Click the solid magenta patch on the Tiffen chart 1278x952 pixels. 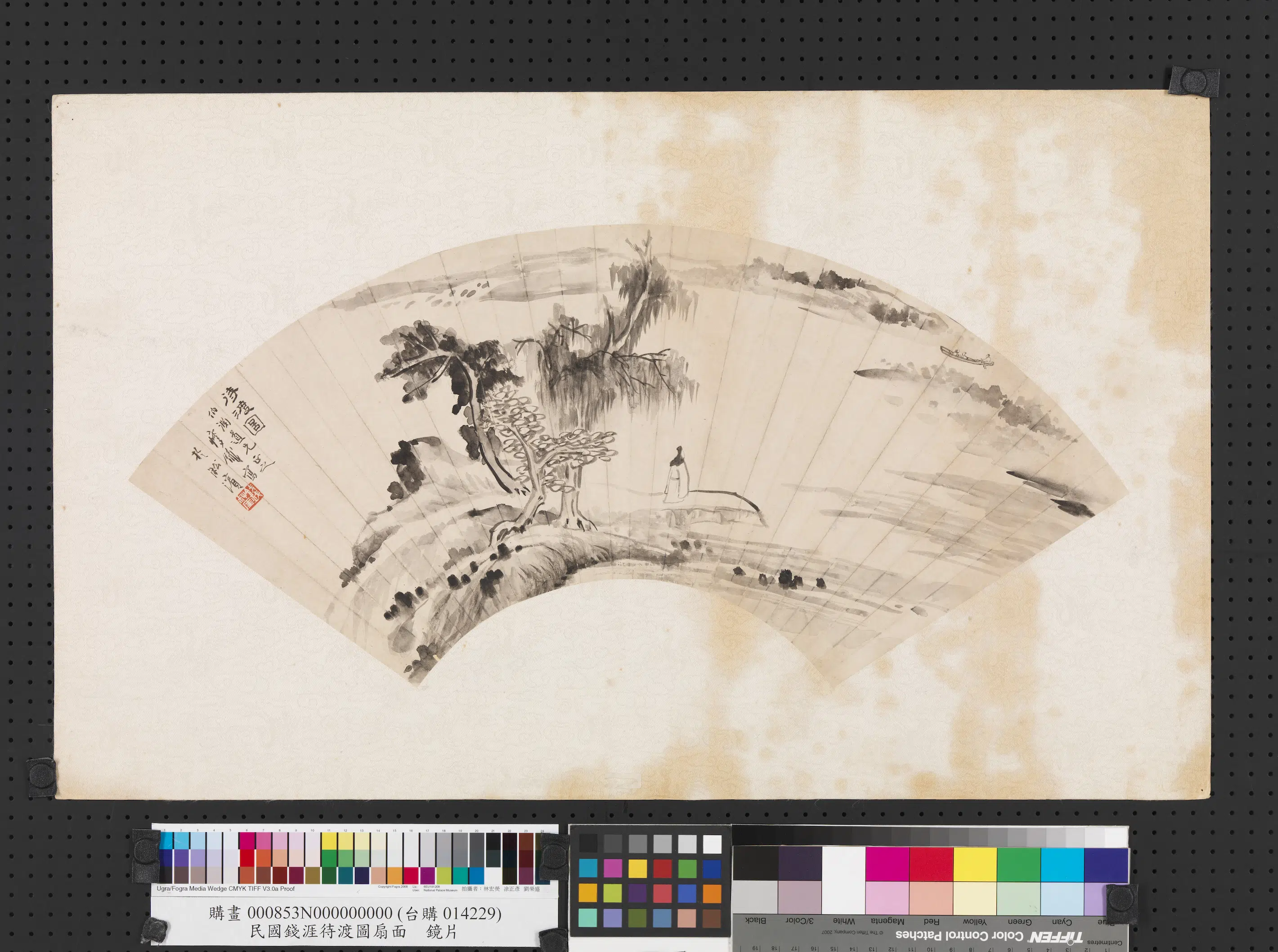tap(888, 863)
